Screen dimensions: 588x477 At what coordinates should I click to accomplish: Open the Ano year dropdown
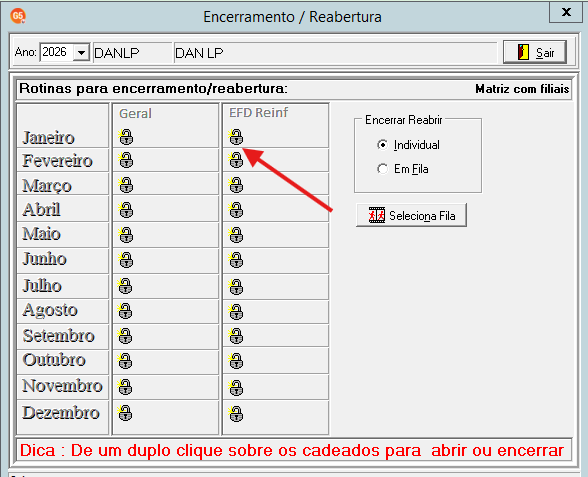[81, 52]
